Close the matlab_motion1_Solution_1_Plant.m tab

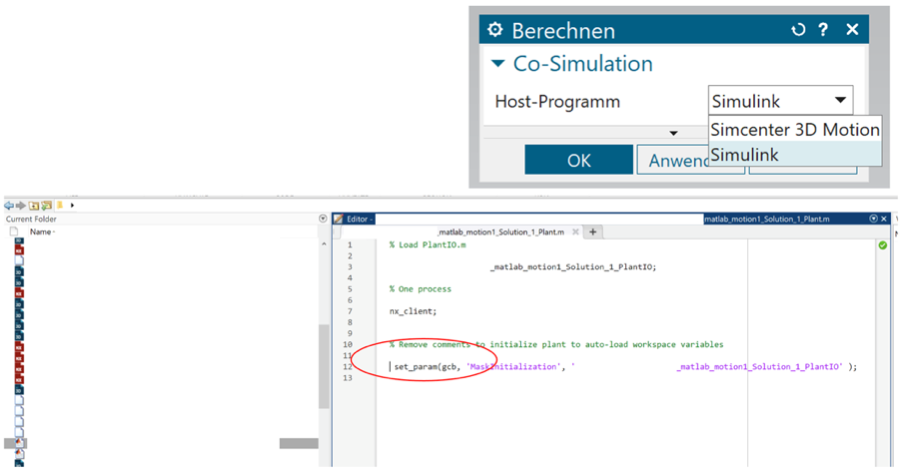[575, 232]
